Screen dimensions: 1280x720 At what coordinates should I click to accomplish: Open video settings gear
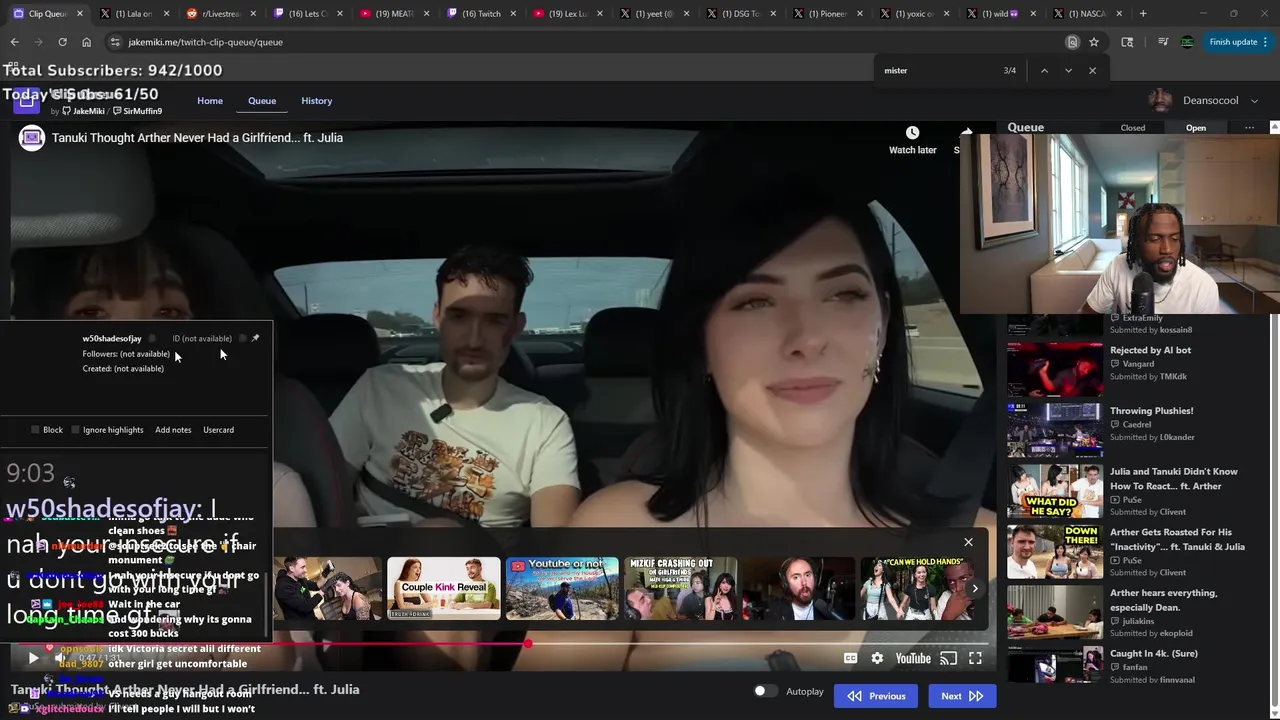coord(877,658)
